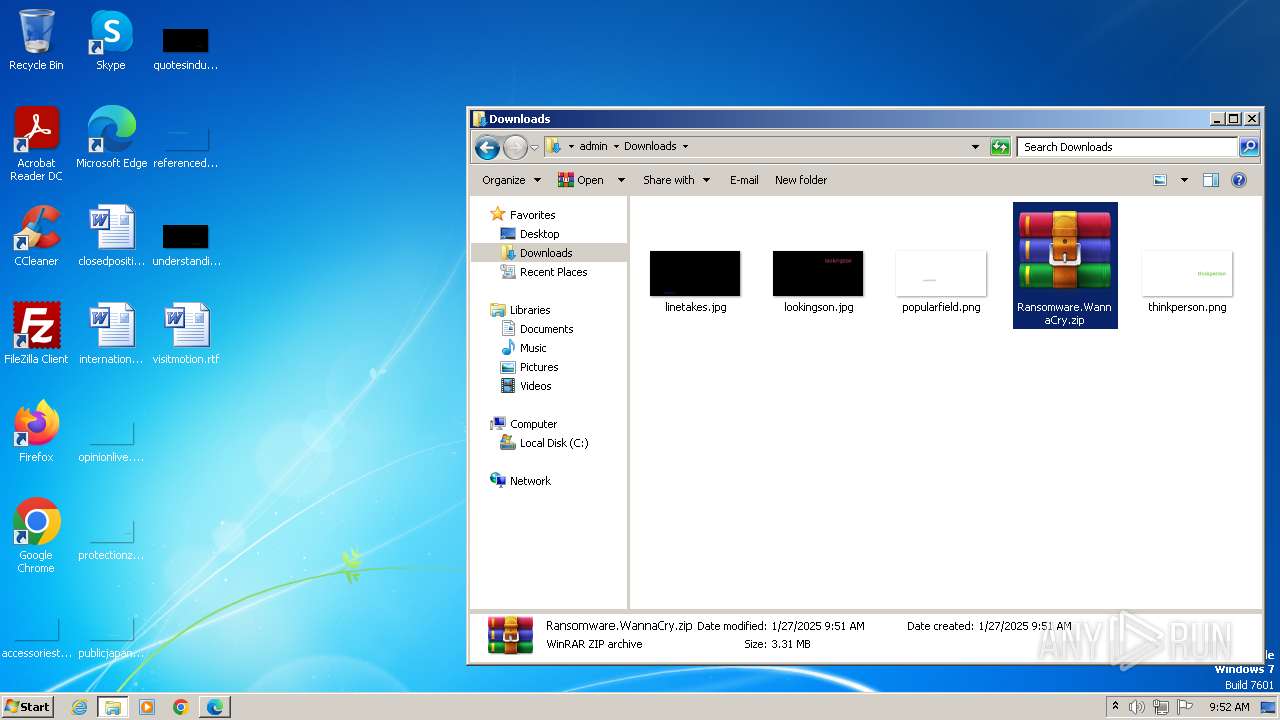Viewport: 1280px width, 720px height.
Task: Select Ransomware.WannaCry.zip file
Action: point(1065,265)
